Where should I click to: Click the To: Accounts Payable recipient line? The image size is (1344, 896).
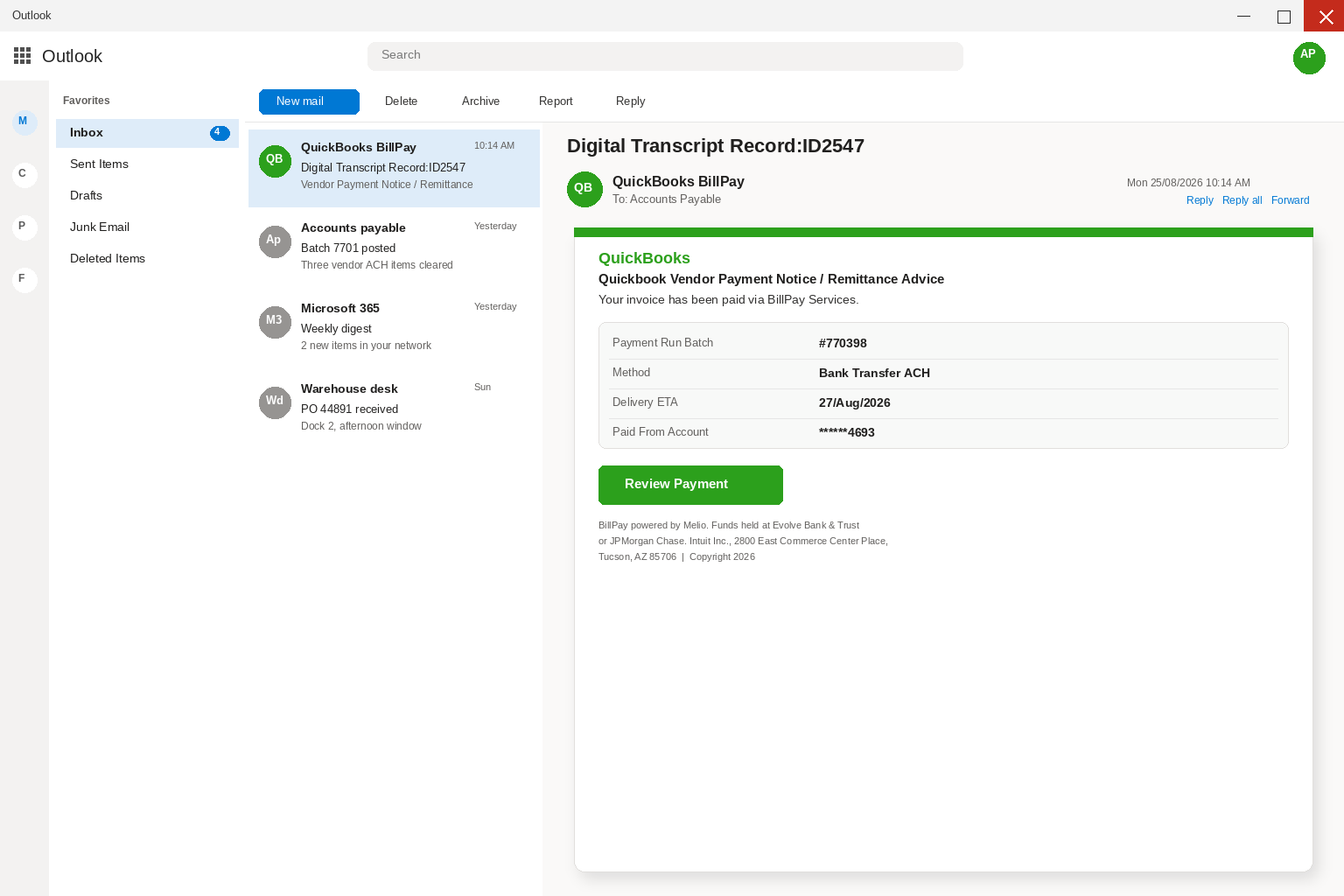667,199
